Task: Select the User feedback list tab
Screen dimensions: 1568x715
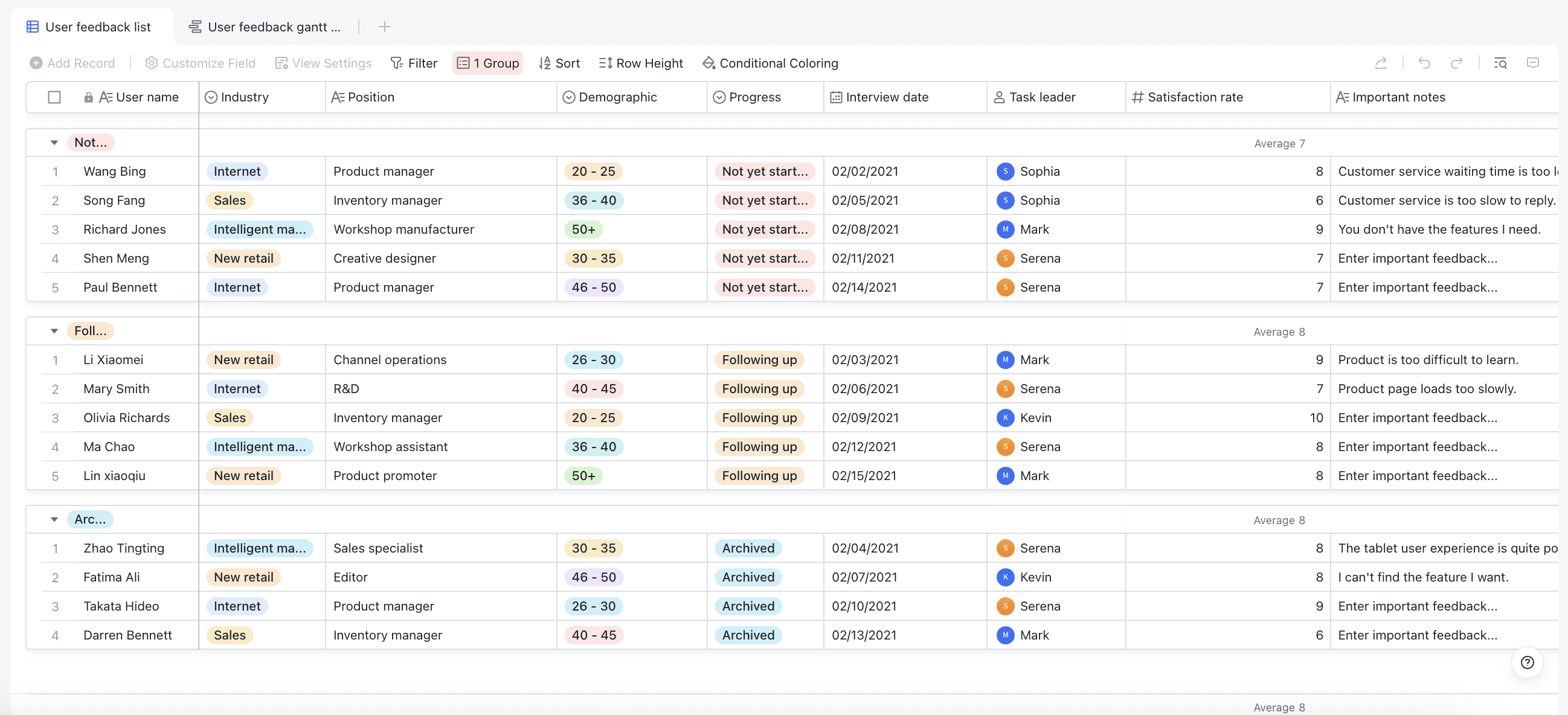Action: coord(89,27)
